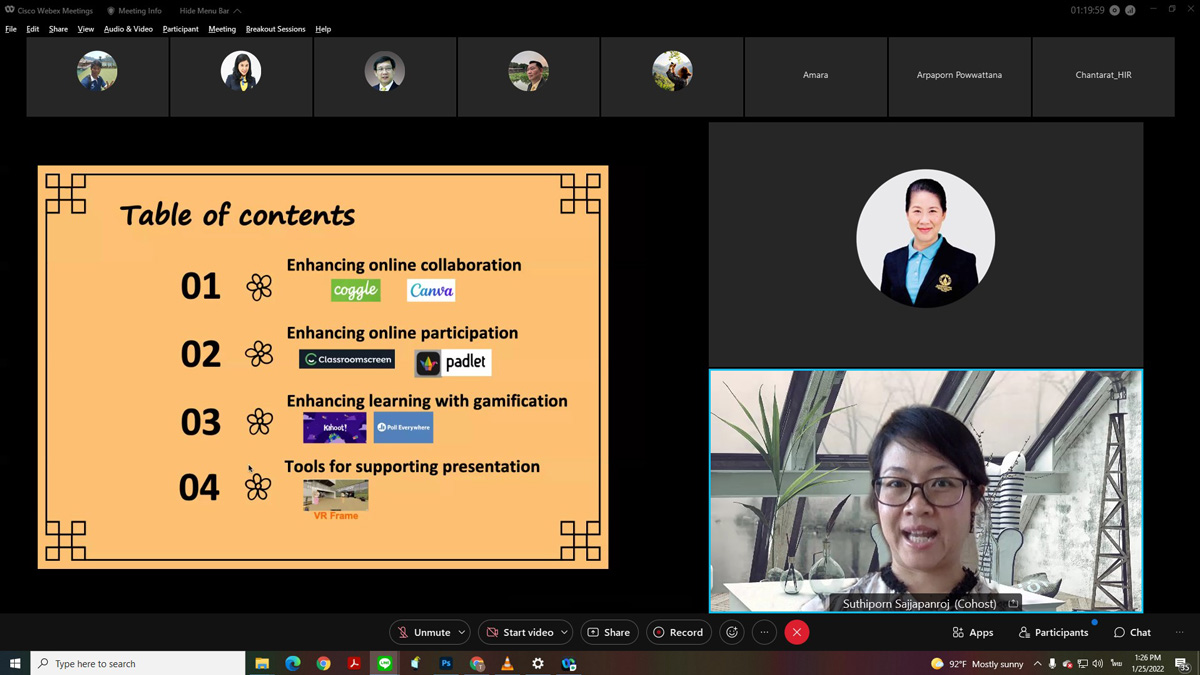Screen dimensions: 1200x675
Task: Expand the audio options arrow beside Unmute
Action: pos(462,632)
